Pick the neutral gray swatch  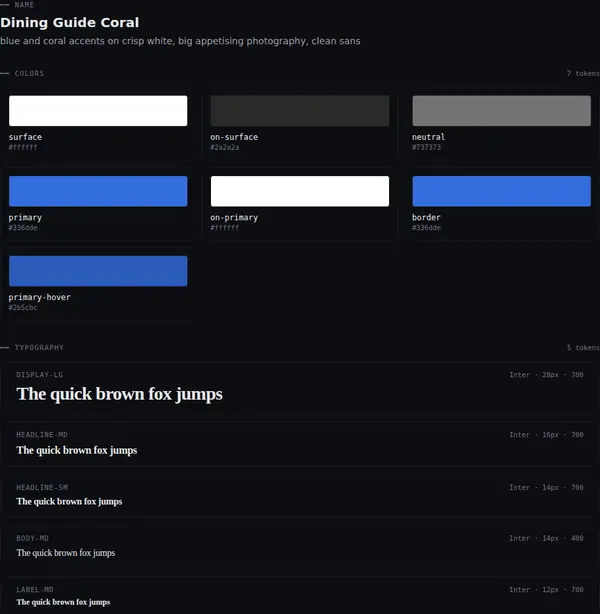502,111
